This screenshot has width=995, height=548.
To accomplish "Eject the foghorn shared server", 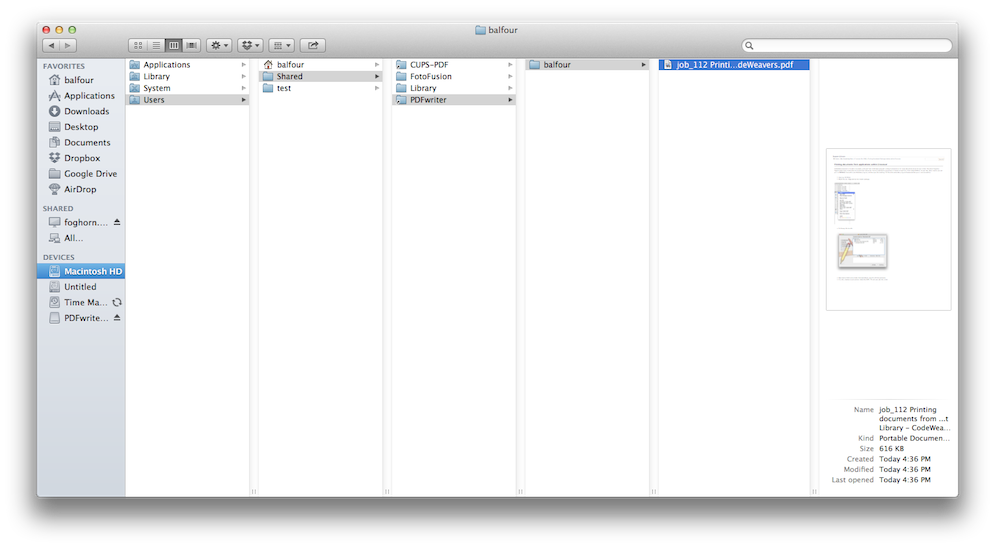I will (117, 222).
